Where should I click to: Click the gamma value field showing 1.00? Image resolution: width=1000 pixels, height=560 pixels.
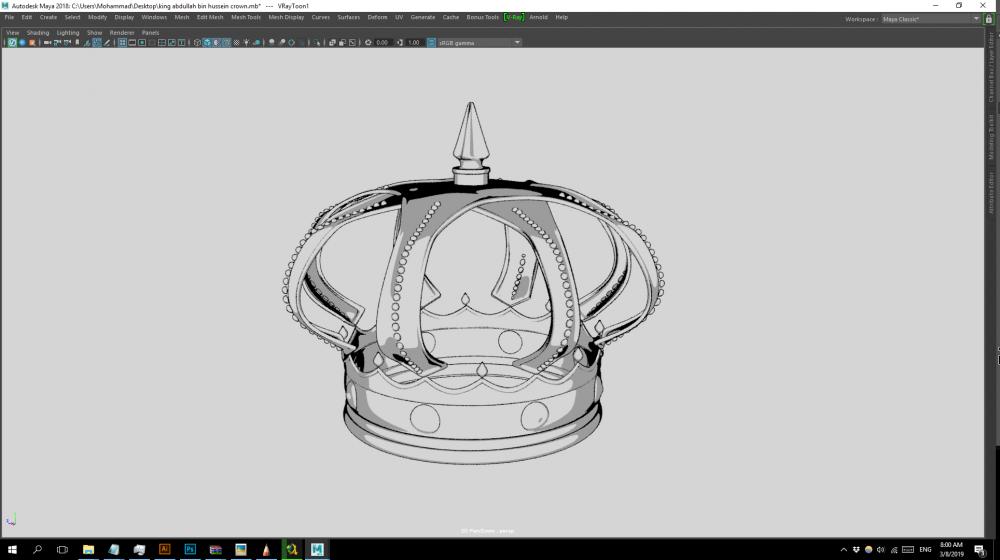413,42
